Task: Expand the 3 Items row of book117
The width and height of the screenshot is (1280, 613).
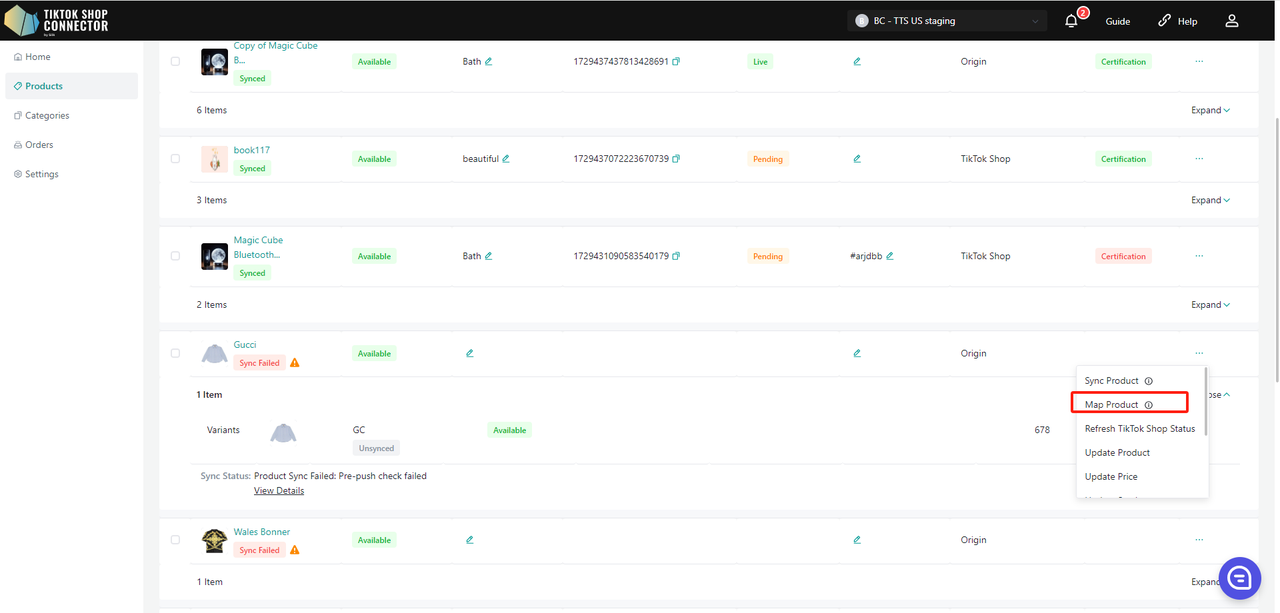Action: 1210,200
